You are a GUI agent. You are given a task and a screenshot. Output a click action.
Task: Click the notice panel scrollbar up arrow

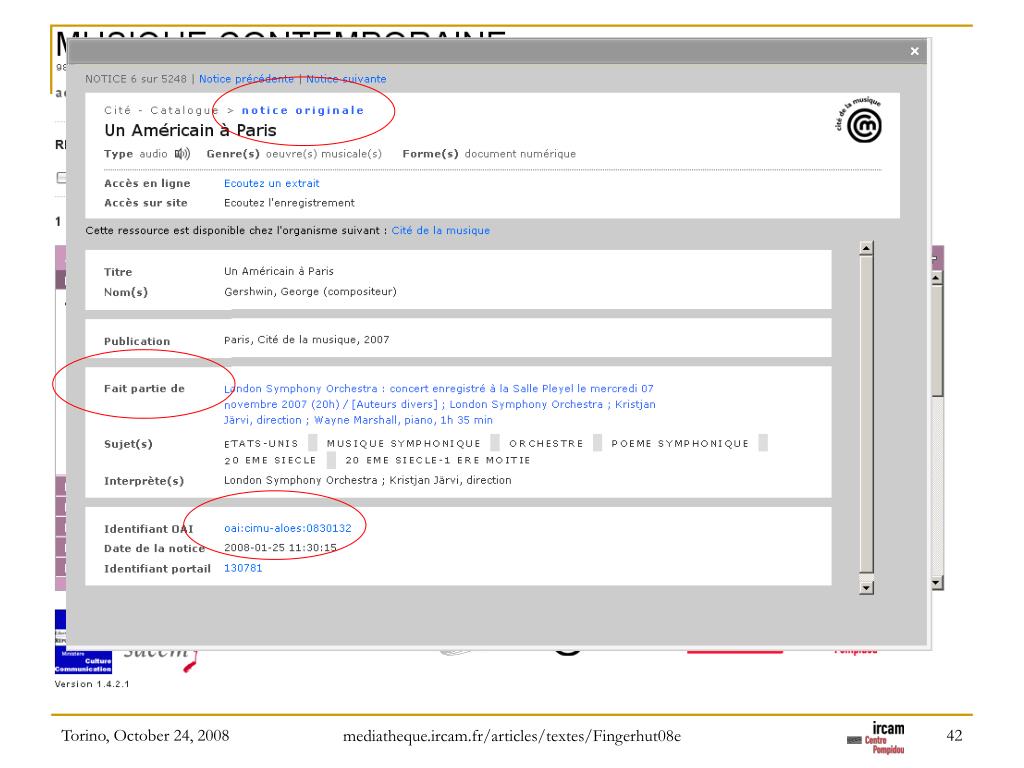click(x=867, y=248)
